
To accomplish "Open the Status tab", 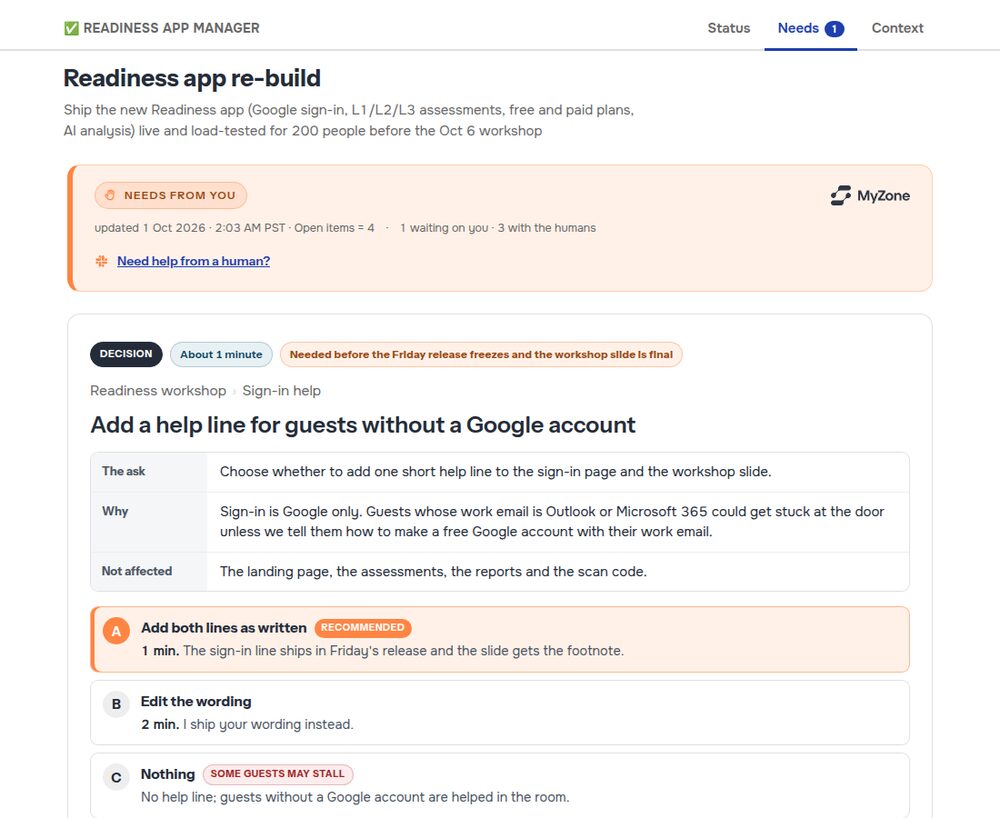I will 728,28.
